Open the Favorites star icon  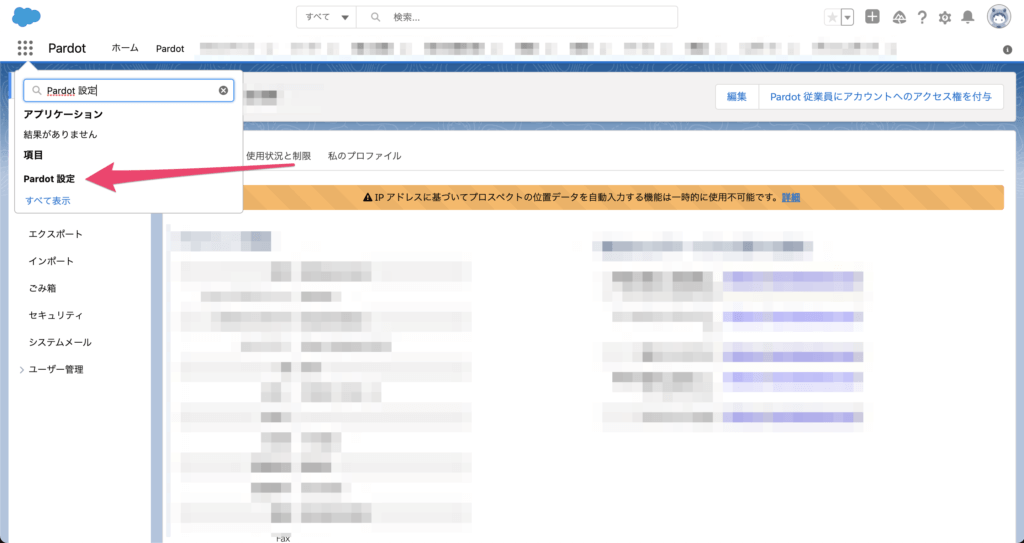click(x=832, y=18)
